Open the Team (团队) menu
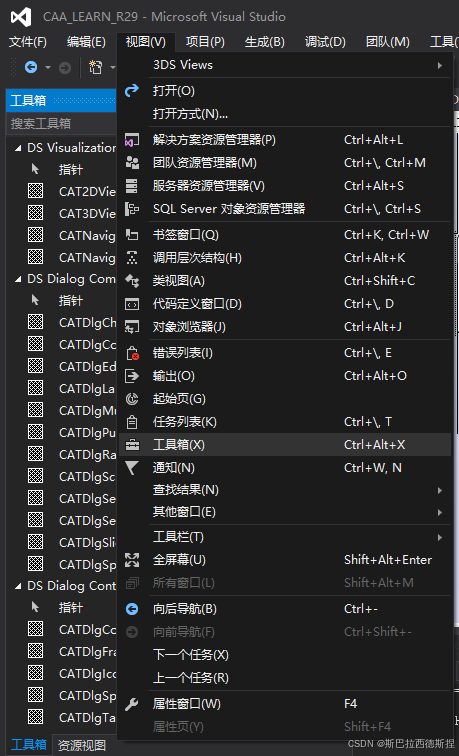The height and width of the screenshot is (756, 459). (388, 42)
